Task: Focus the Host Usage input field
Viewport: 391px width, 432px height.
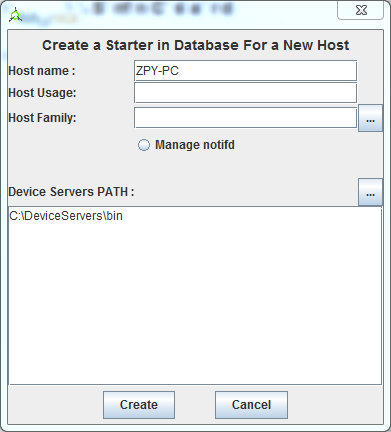Action: (245, 93)
